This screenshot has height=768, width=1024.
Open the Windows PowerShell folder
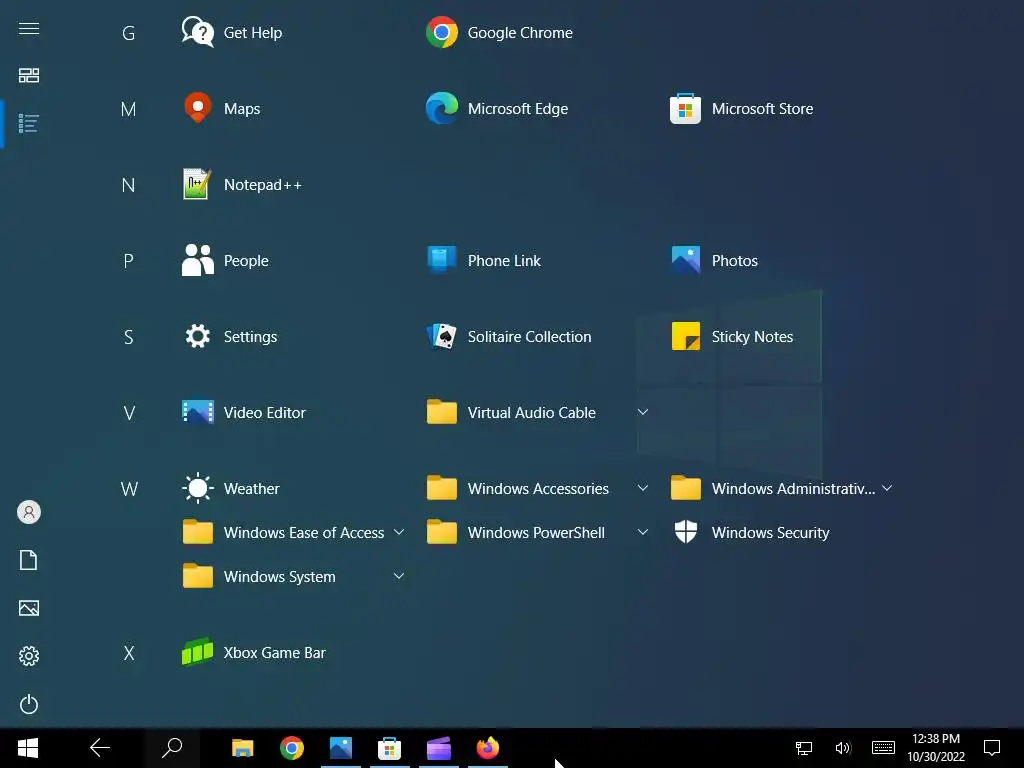point(515,532)
